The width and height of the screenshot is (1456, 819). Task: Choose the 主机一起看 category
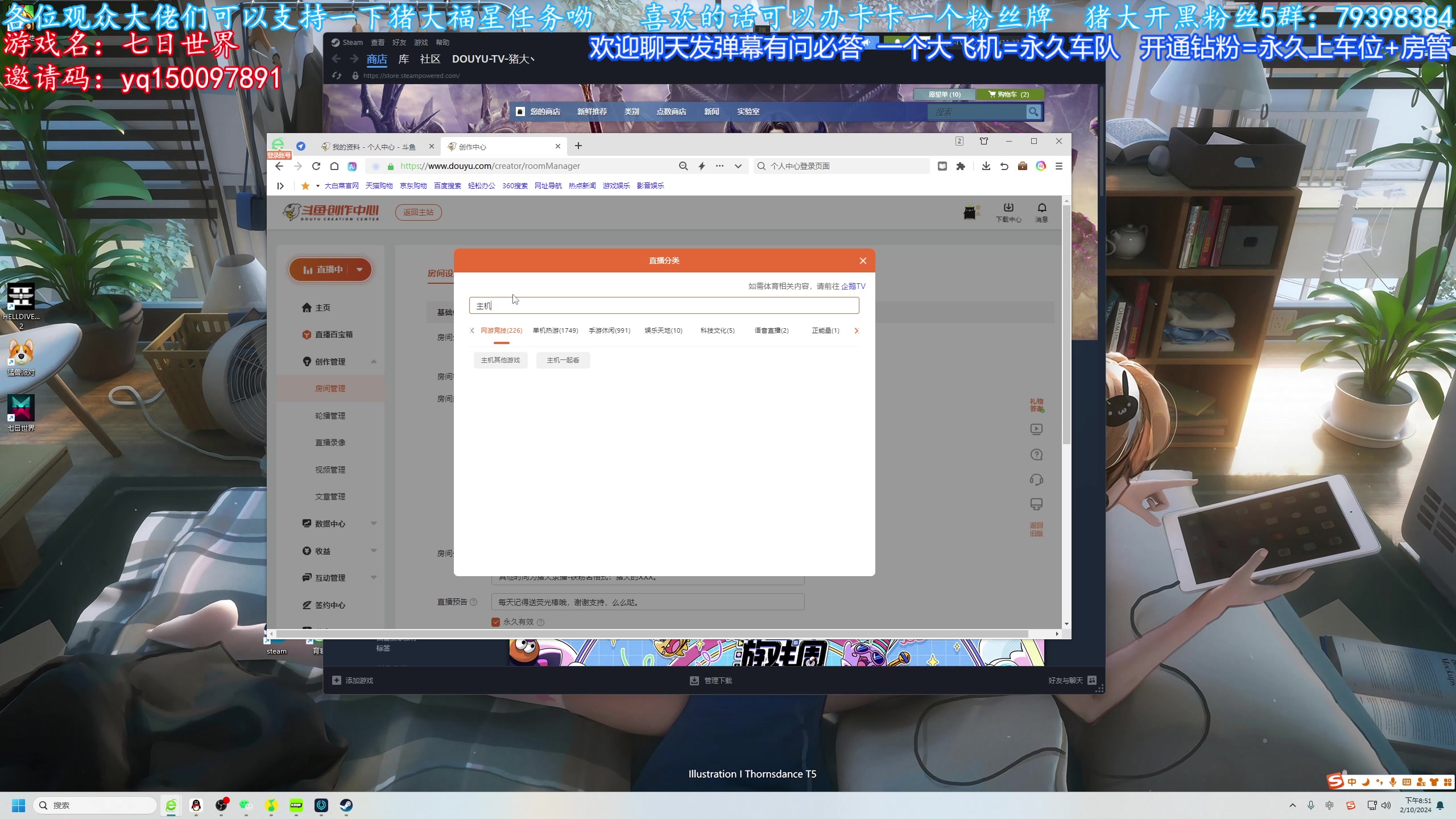pyautogui.click(x=563, y=360)
